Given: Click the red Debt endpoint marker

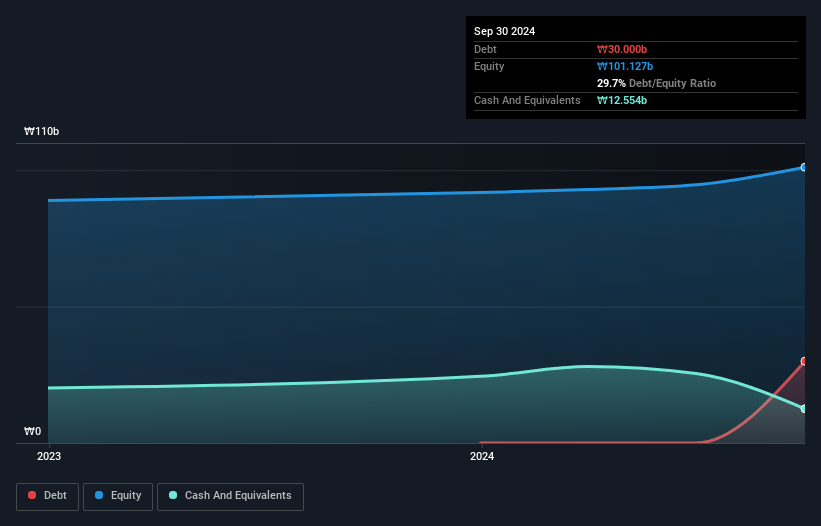Looking at the screenshot, I should (x=804, y=361).
